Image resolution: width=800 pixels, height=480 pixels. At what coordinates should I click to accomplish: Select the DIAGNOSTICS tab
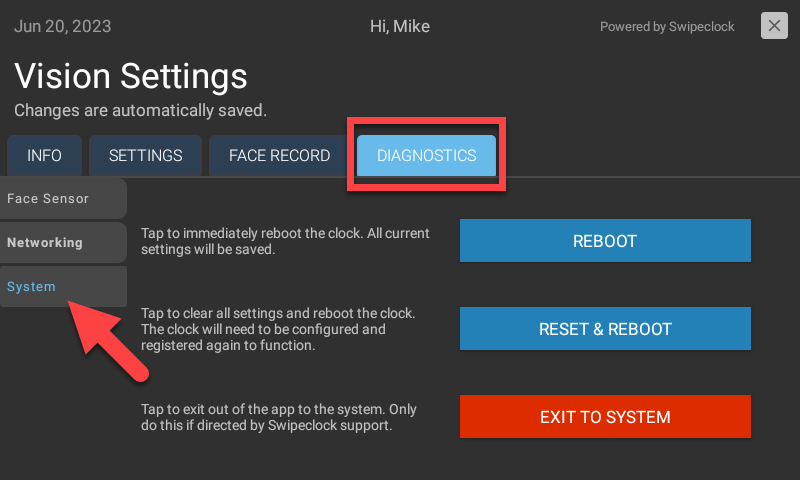[x=426, y=156]
